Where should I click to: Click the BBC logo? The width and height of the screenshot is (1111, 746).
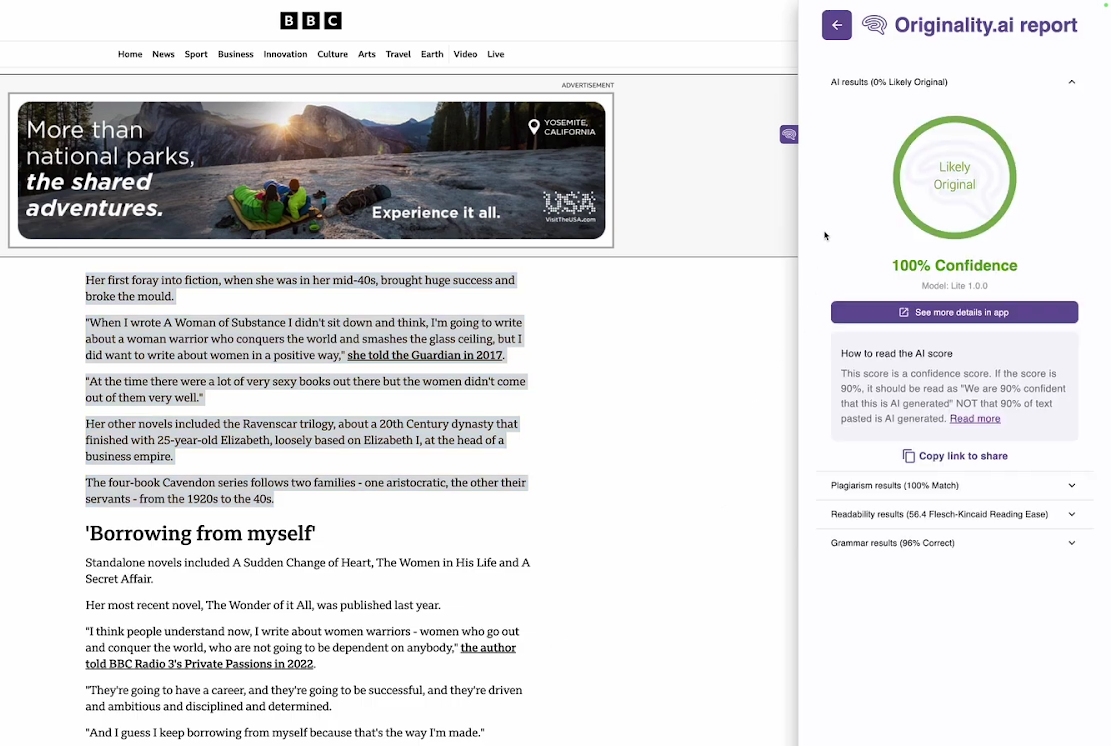(x=310, y=20)
